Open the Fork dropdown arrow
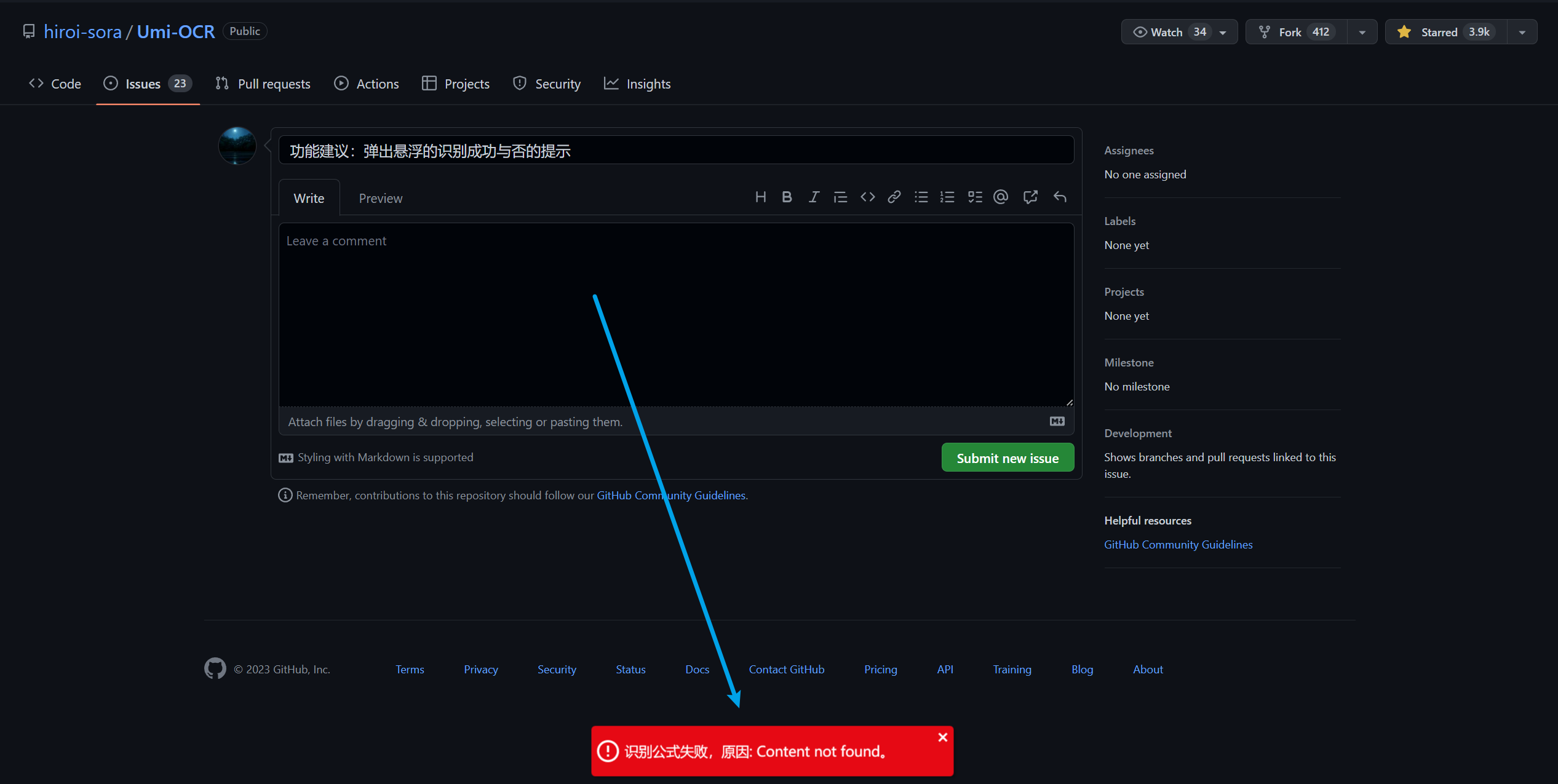Screen dimensions: 1558x784 (x=1362, y=33)
